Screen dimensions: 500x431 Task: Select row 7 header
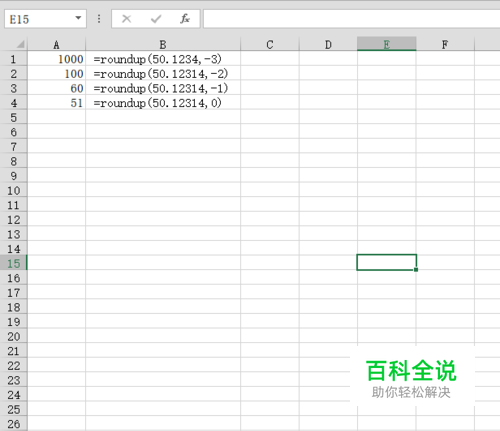click(x=13, y=147)
